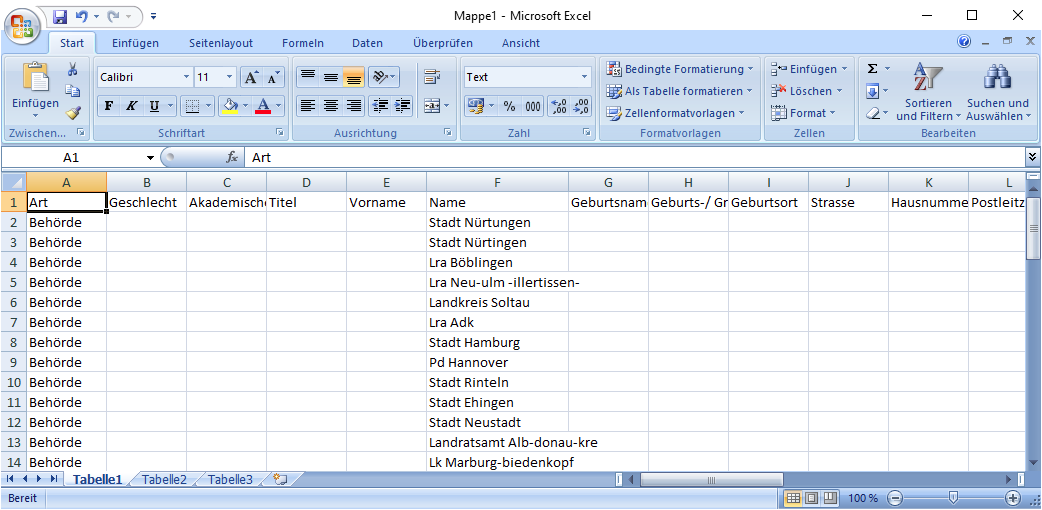Image resolution: width=1042 pixels, height=510 pixels.
Task: Click the AutoSum sigma icon
Action: [x=873, y=69]
